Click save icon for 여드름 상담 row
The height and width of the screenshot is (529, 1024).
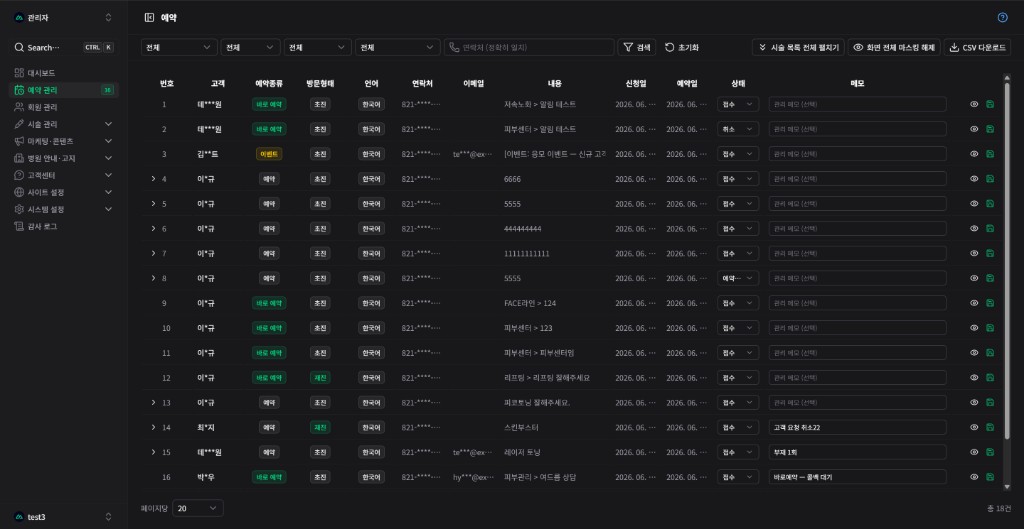click(x=990, y=477)
